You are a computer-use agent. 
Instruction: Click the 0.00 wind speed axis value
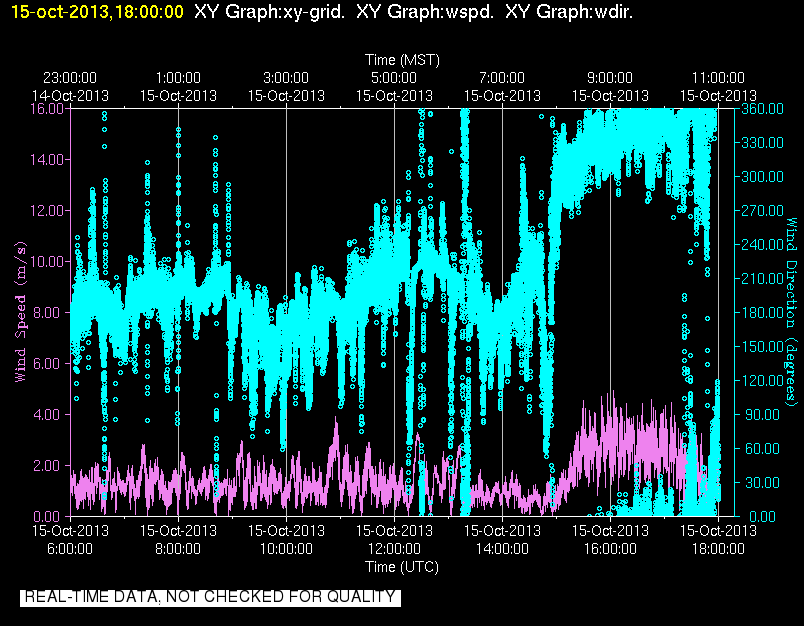point(47,516)
